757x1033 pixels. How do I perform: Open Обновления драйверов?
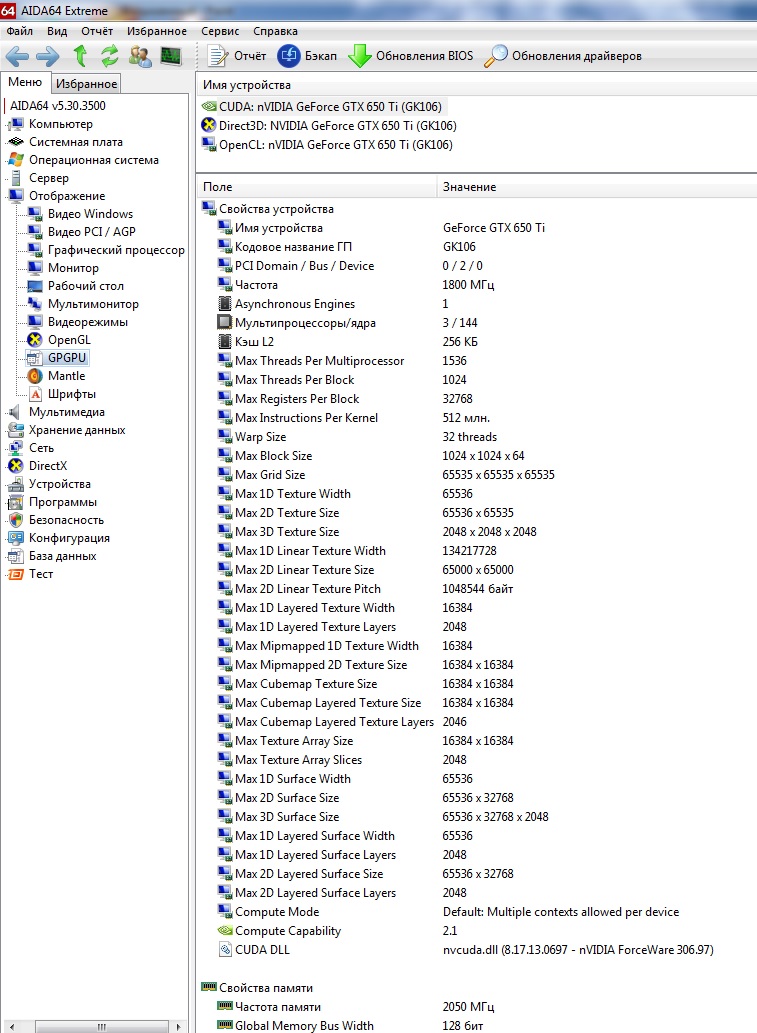(x=563, y=56)
